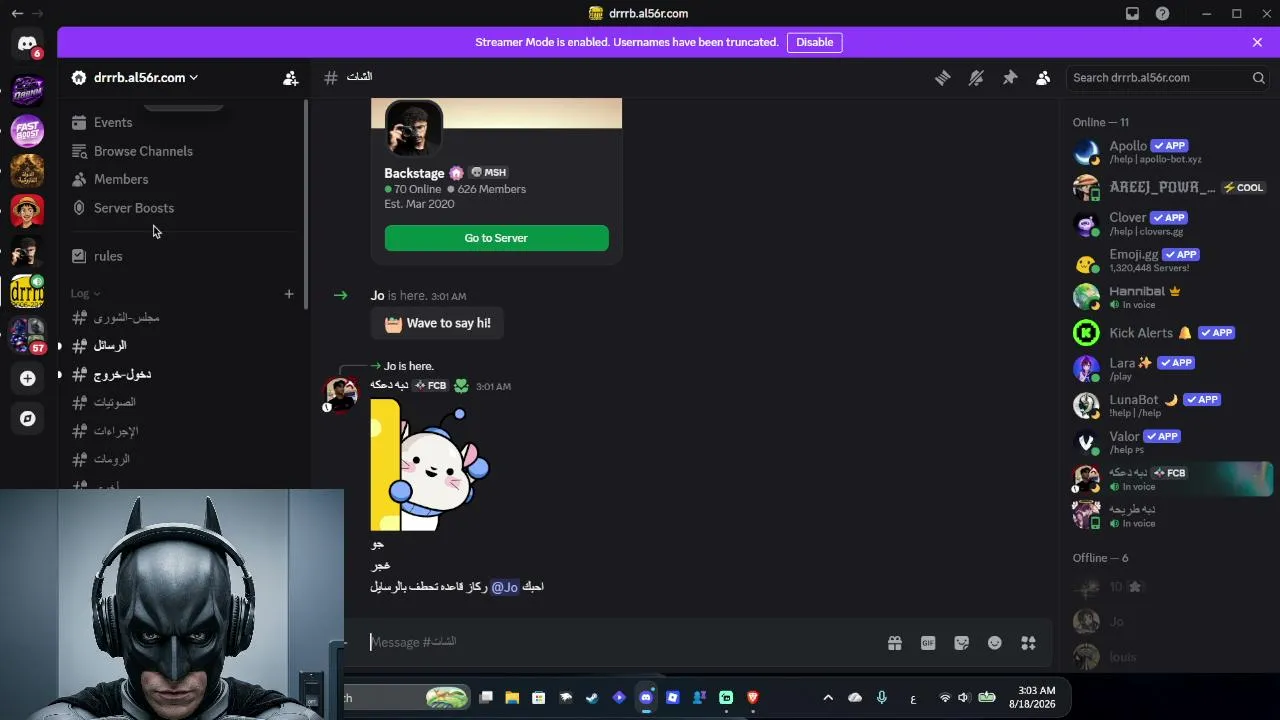This screenshot has width=1280, height=720.
Task: Open the sticker picker
Action: 961,643
